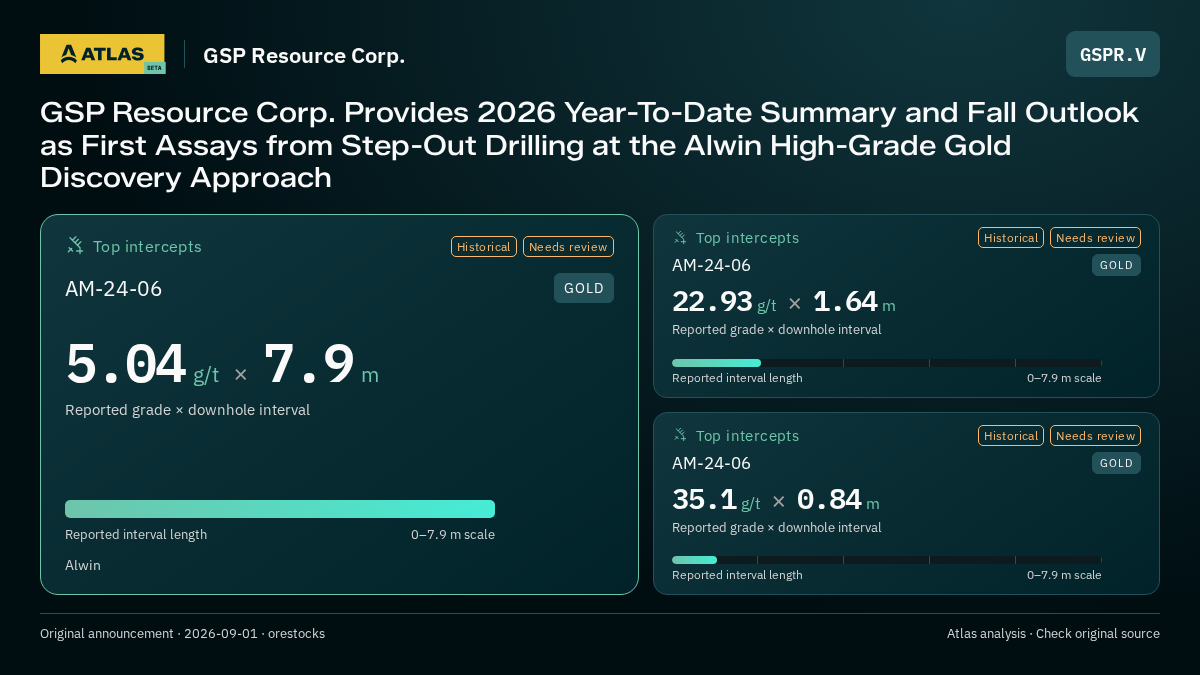Click Needs review tag in the 22.93 g/t card
The width and height of the screenshot is (1200, 675).
(x=1095, y=237)
